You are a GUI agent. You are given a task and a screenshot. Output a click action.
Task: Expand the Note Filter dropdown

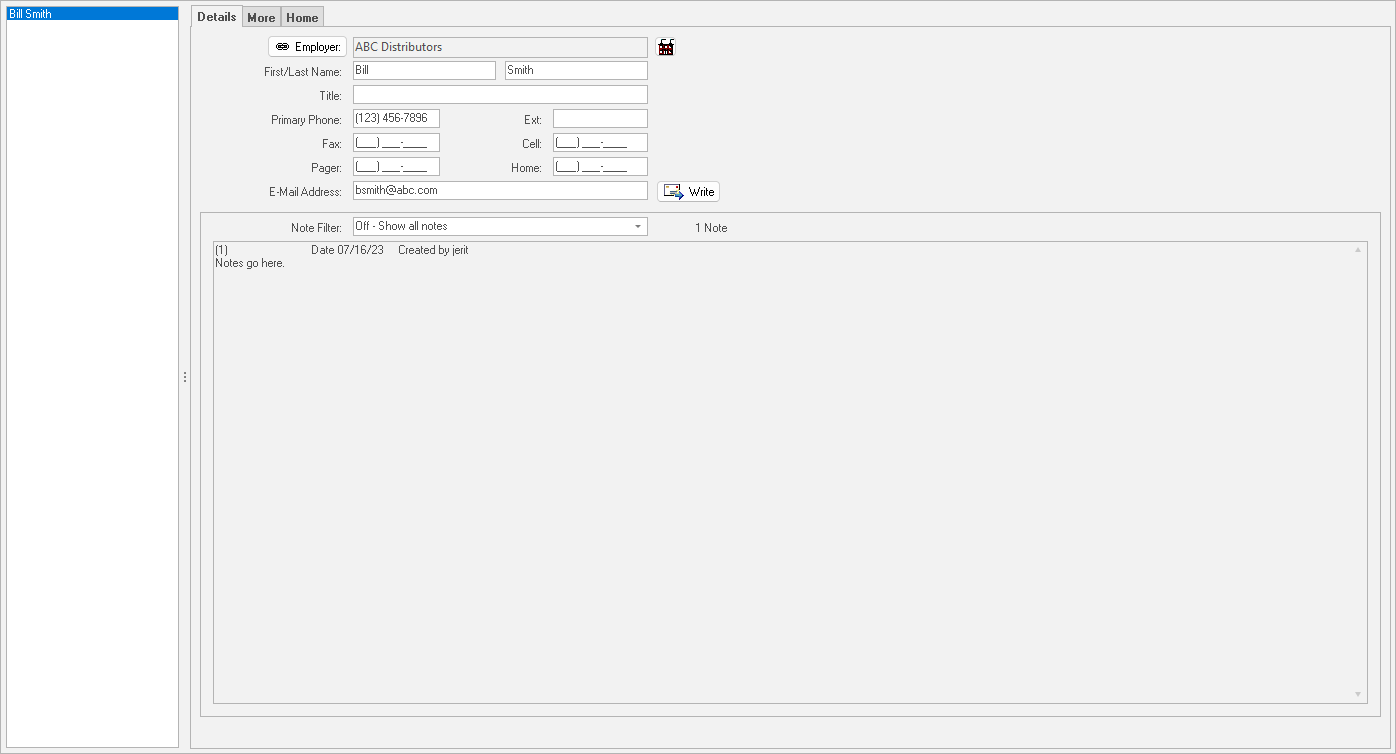click(x=637, y=227)
